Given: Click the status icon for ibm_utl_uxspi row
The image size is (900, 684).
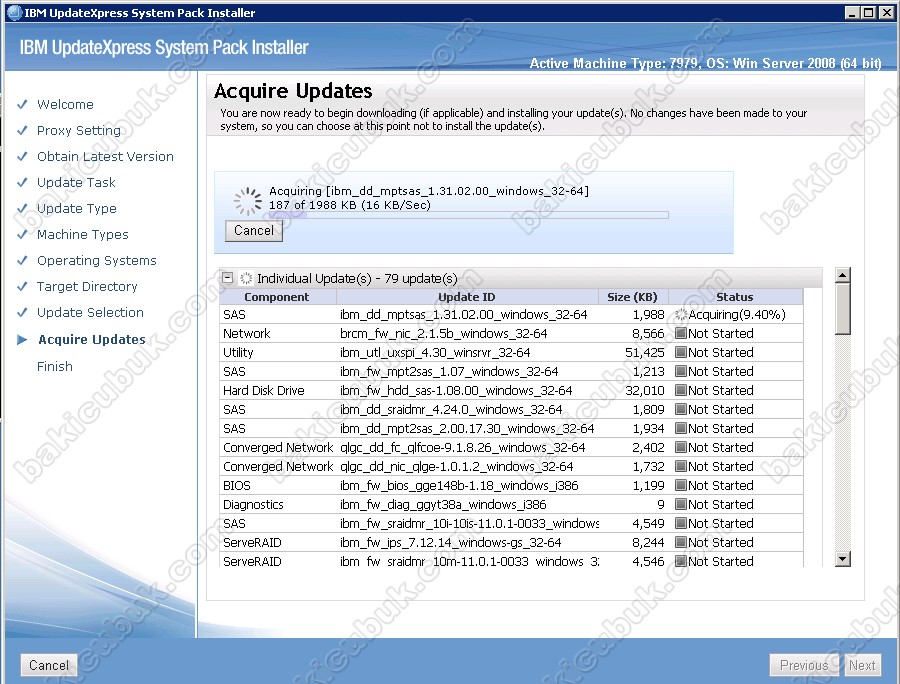Looking at the screenshot, I should pos(681,352).
